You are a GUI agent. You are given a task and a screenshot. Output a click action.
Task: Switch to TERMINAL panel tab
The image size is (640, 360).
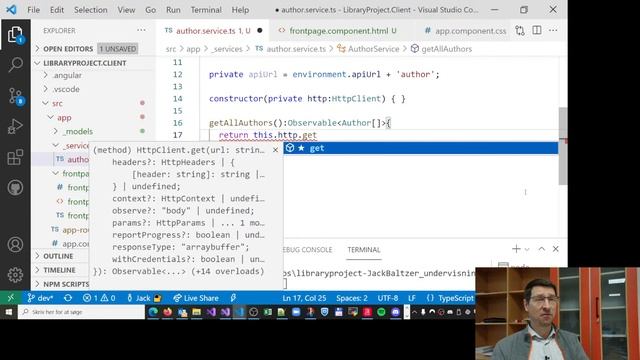364,250
